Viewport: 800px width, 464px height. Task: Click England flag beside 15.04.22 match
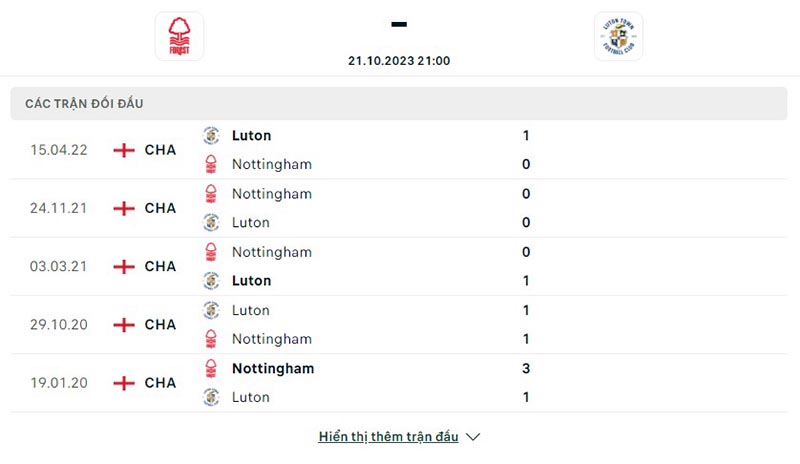point(124,150)
